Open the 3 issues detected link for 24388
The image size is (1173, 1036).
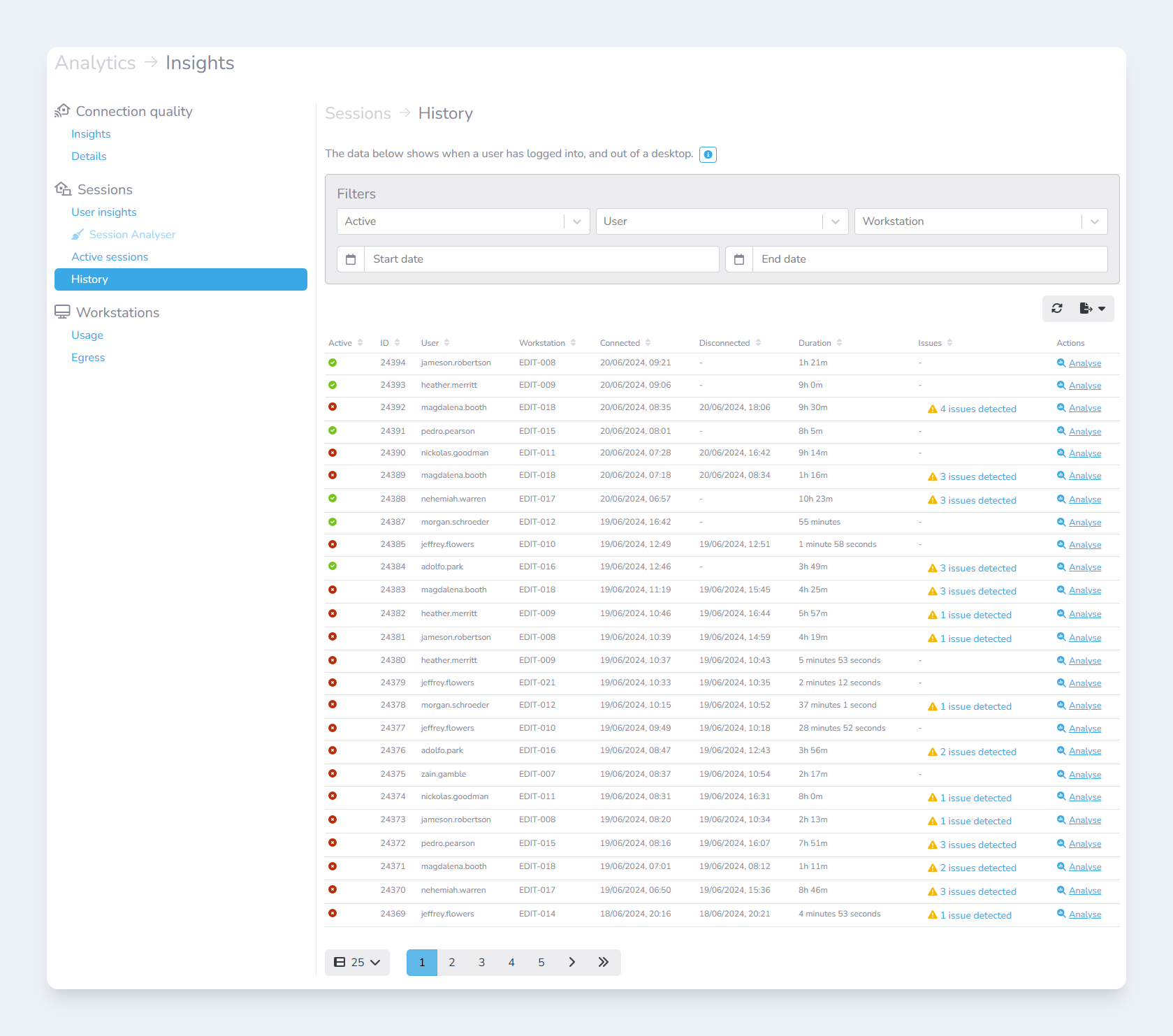click(977, 500)
